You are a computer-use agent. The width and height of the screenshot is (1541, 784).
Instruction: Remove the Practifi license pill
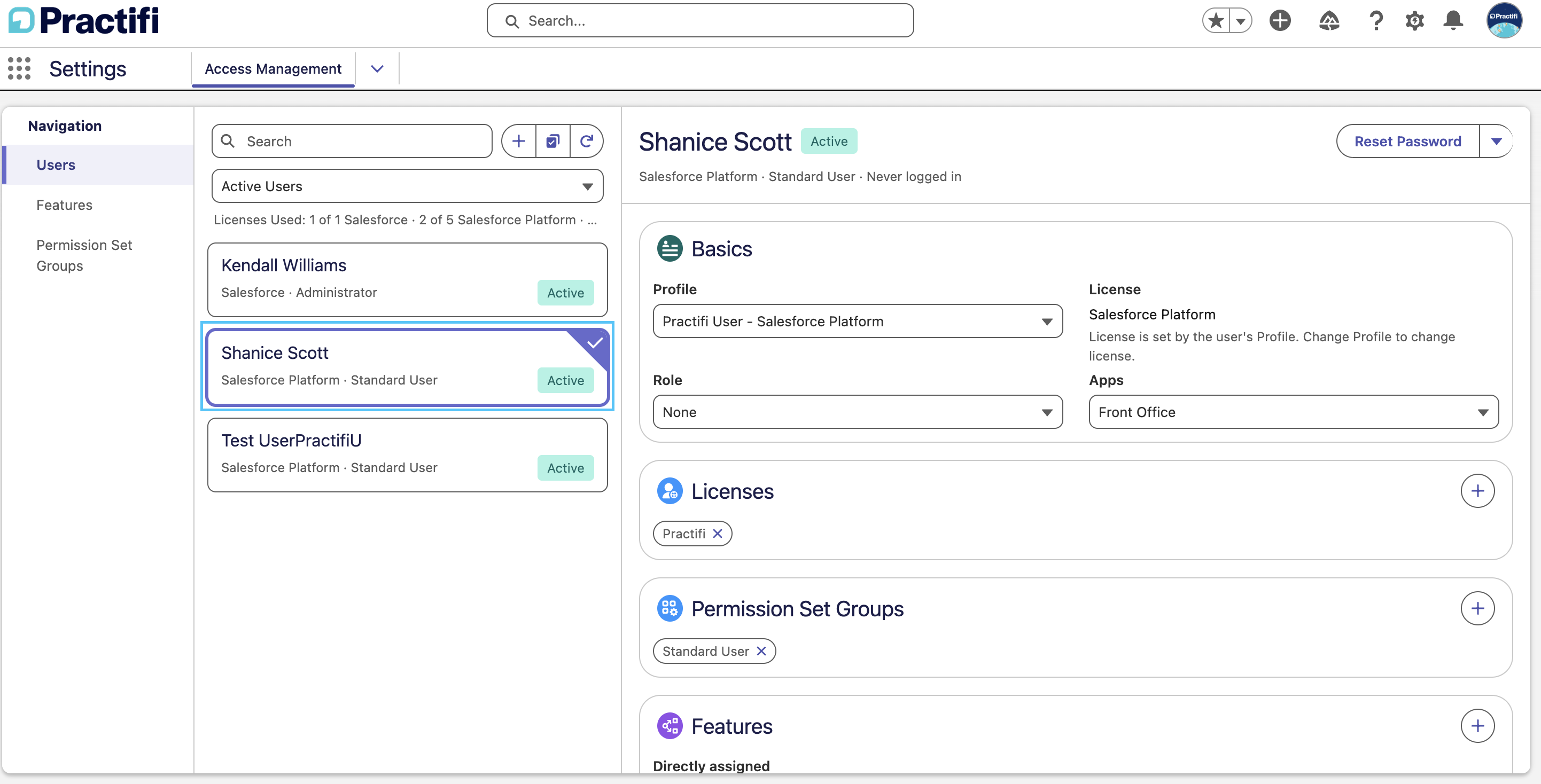pyautogui.click(x=718, y=534)
